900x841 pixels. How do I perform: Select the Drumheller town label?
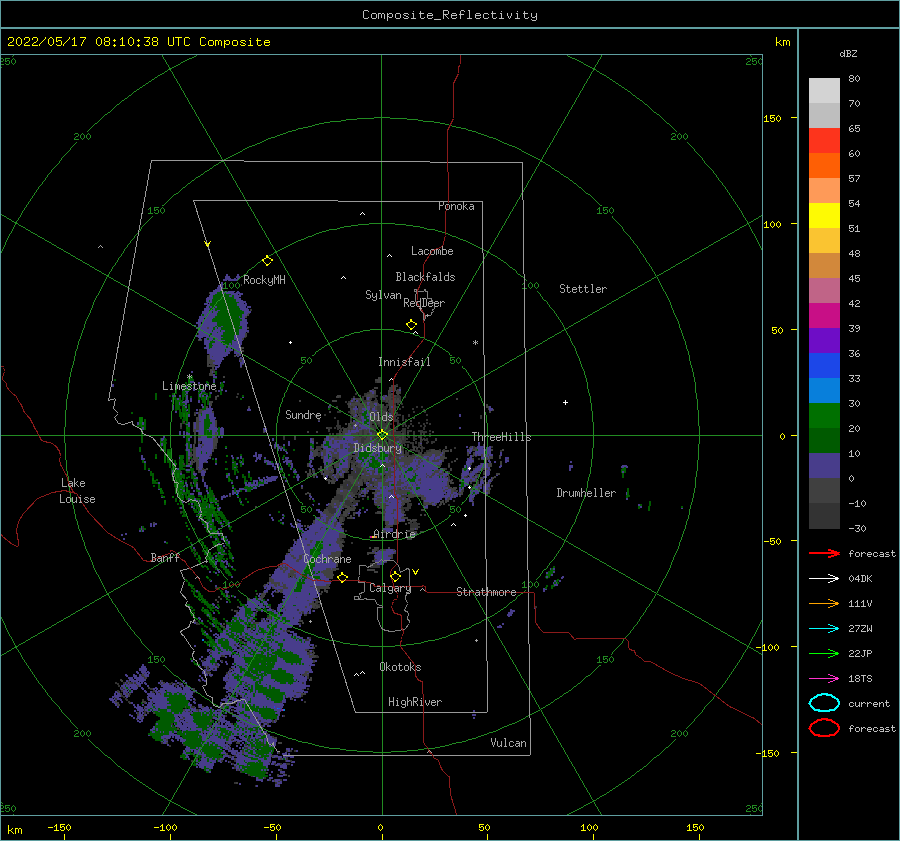click(586, 493)
